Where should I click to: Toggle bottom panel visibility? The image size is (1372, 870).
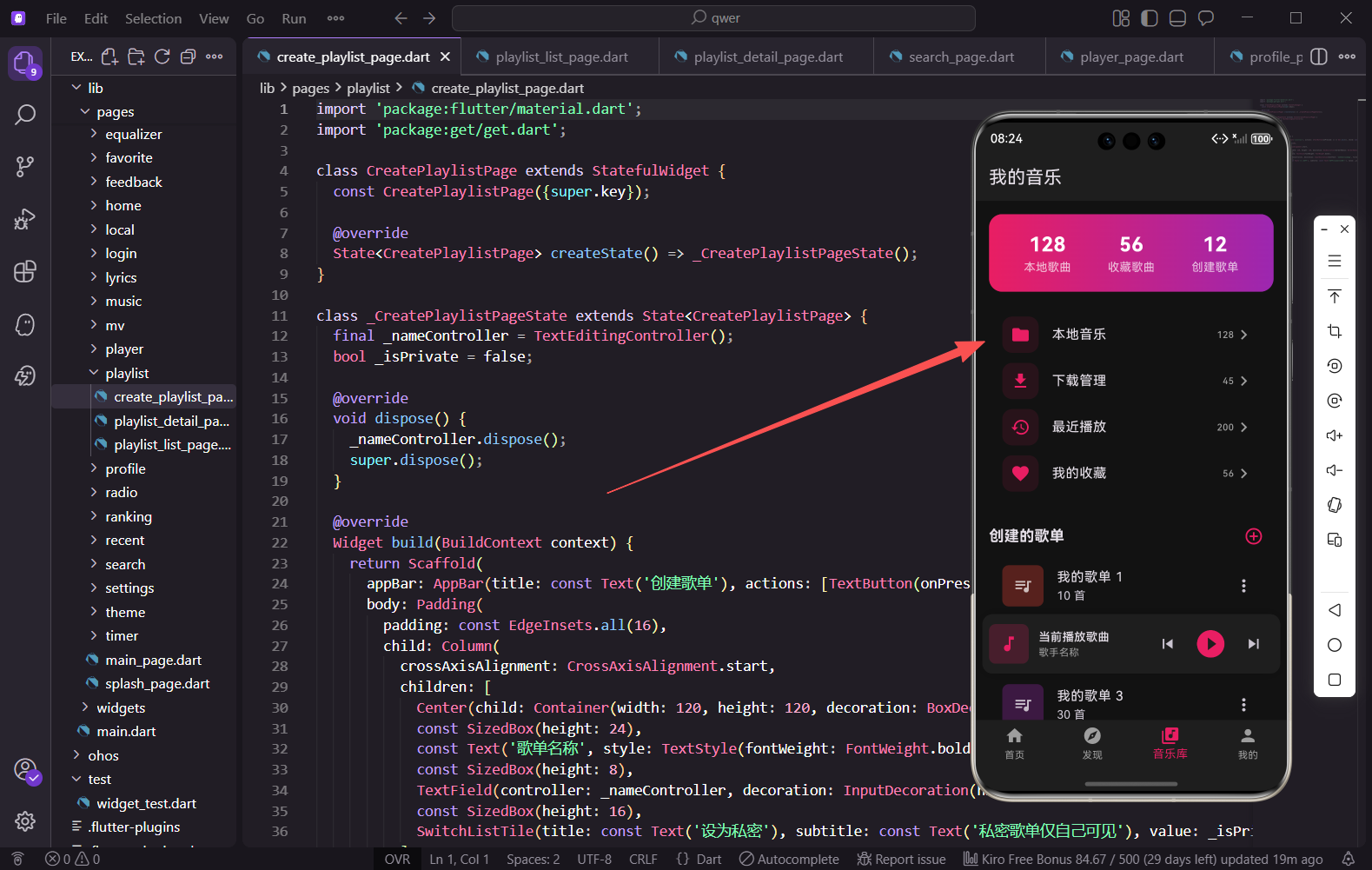pyautogui.click(x=1177, y=18)
